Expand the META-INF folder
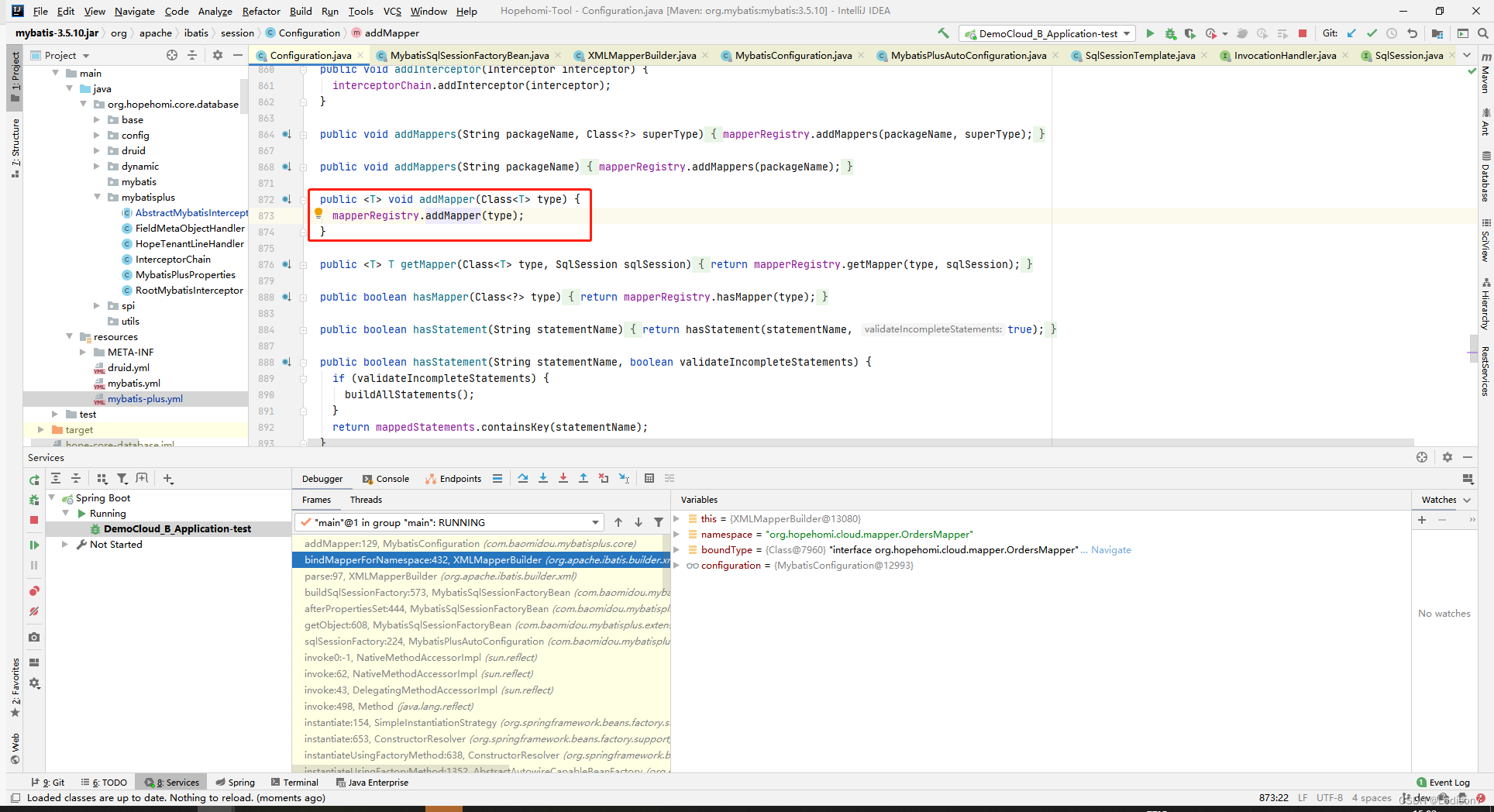Viewport: 1494px width, 812px height. tap(83, 352)
